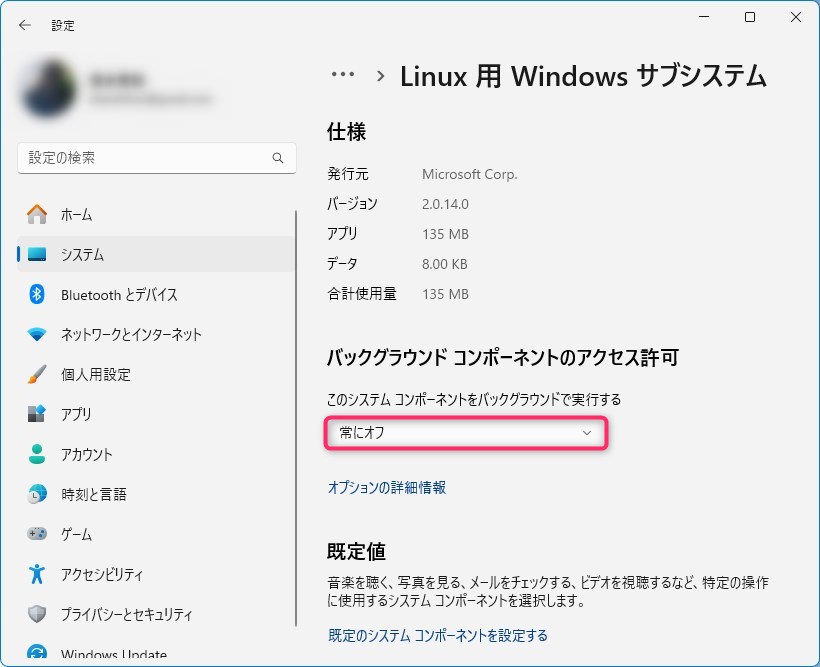820x667 pixels.
Task: Click the Accounts person icon
Action: [x=37, y=454]
